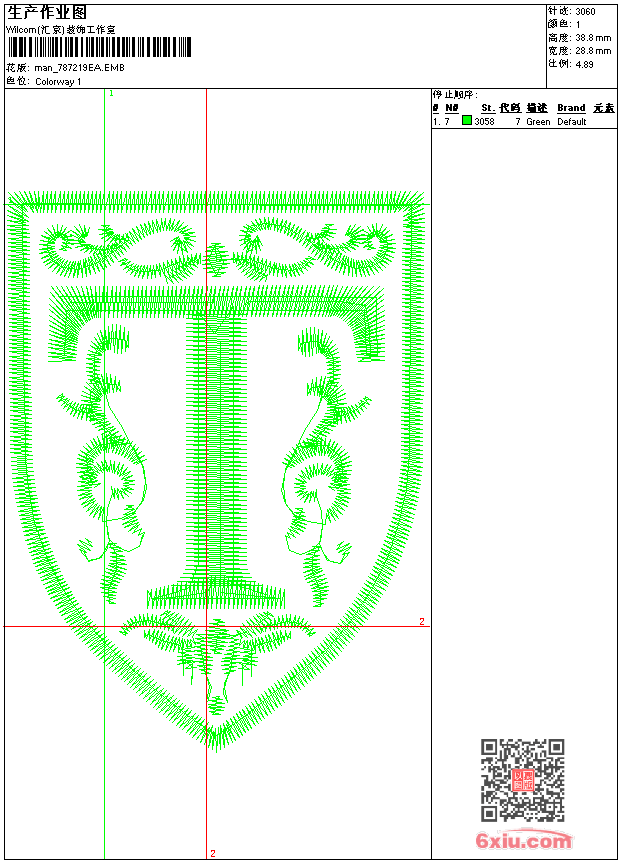The height and width of the screenshot is (860, 620).
Task: Click the 'Green' color description cell
Action: 538,122
